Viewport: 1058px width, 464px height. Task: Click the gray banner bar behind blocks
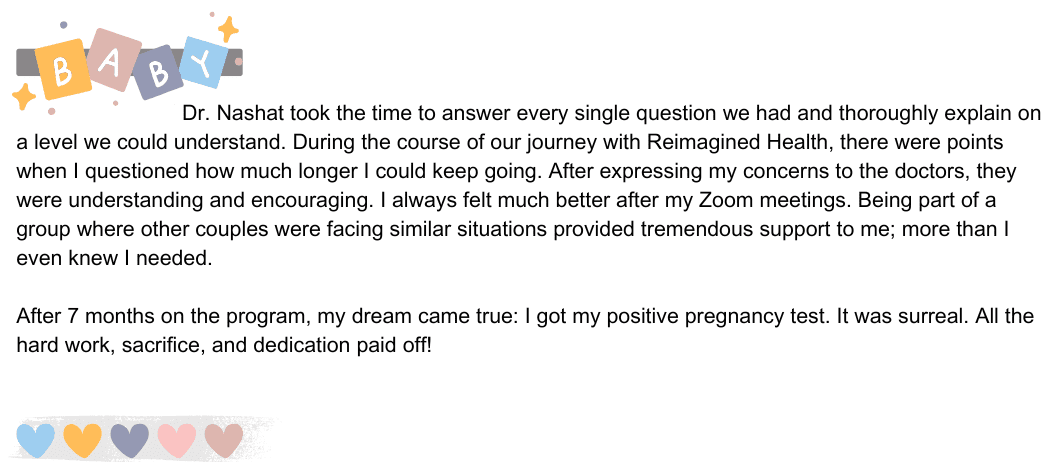pos(130,62)
